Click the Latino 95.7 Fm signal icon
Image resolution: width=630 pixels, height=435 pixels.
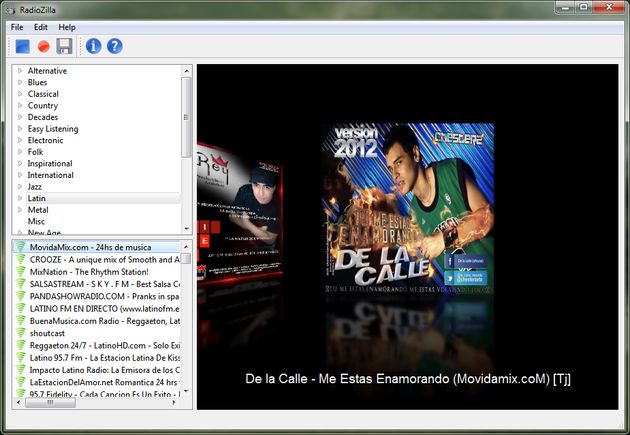(x=20, y=357)
